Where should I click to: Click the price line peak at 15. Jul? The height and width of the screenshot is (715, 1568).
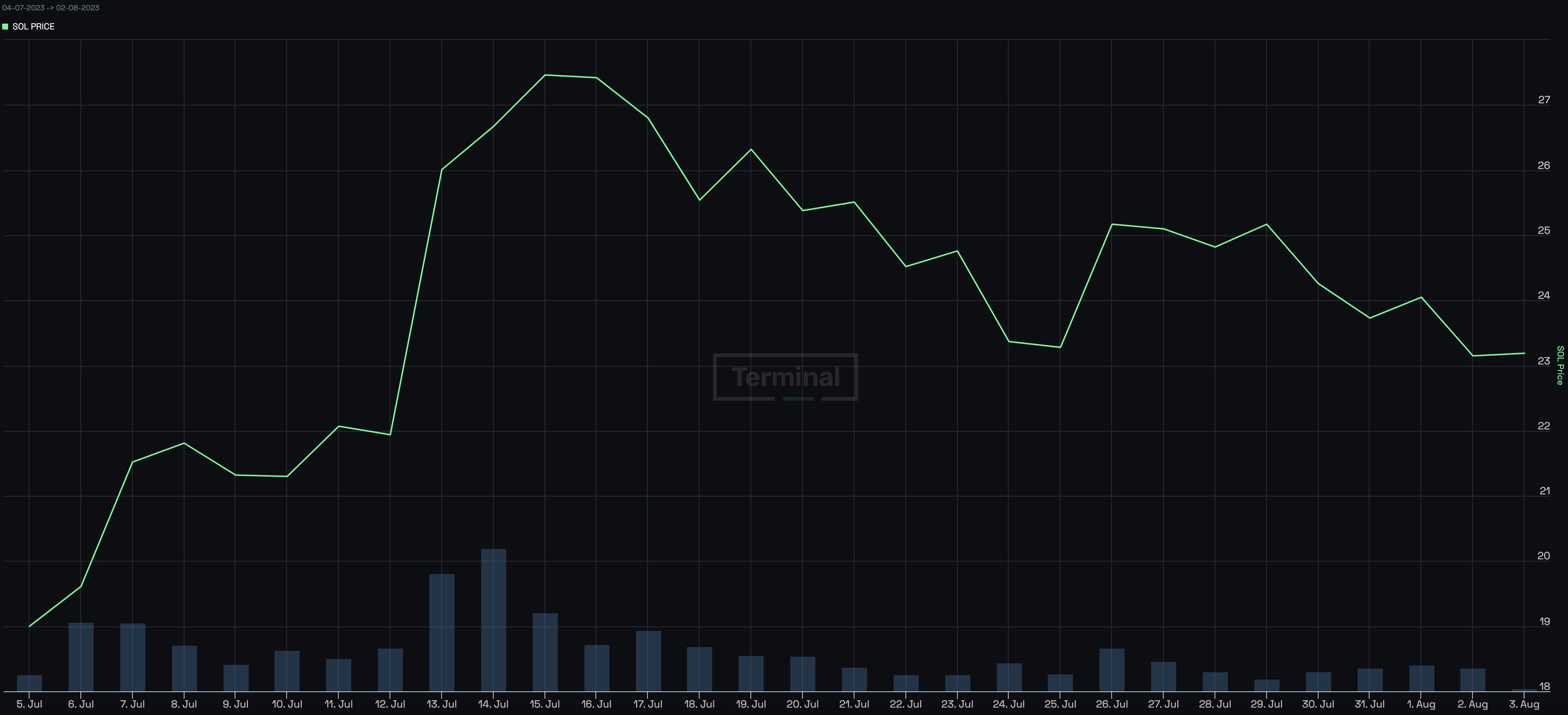[545, 75]
